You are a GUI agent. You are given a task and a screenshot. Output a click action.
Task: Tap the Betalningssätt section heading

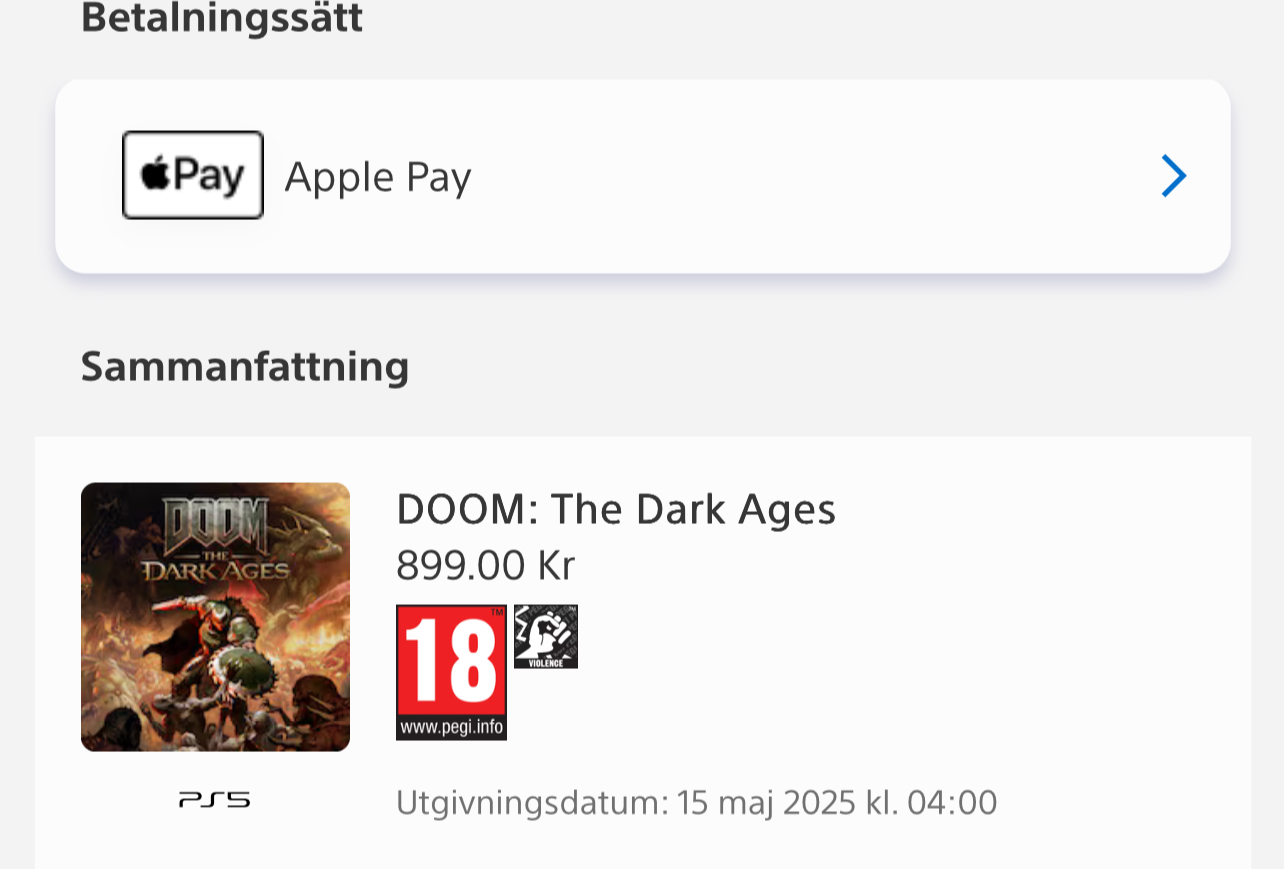point(222,18)
